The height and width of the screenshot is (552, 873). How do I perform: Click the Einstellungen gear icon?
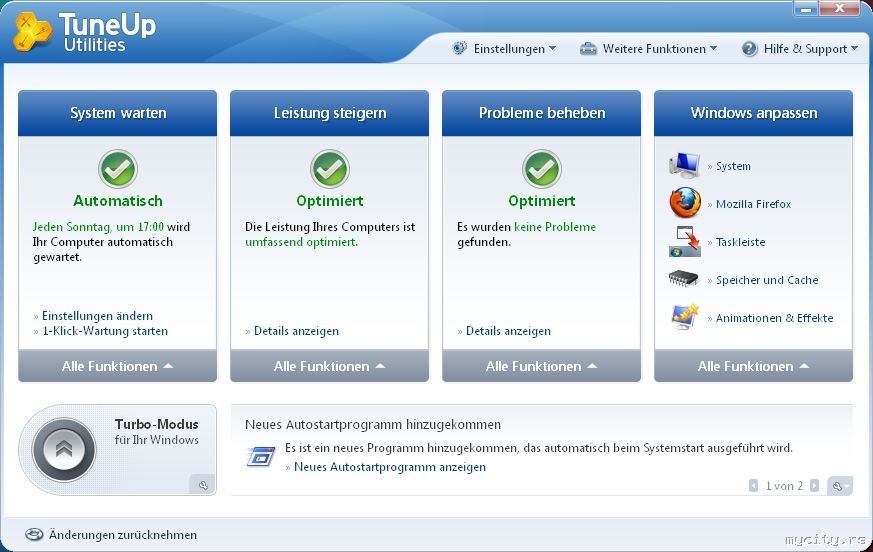point(459,48)
